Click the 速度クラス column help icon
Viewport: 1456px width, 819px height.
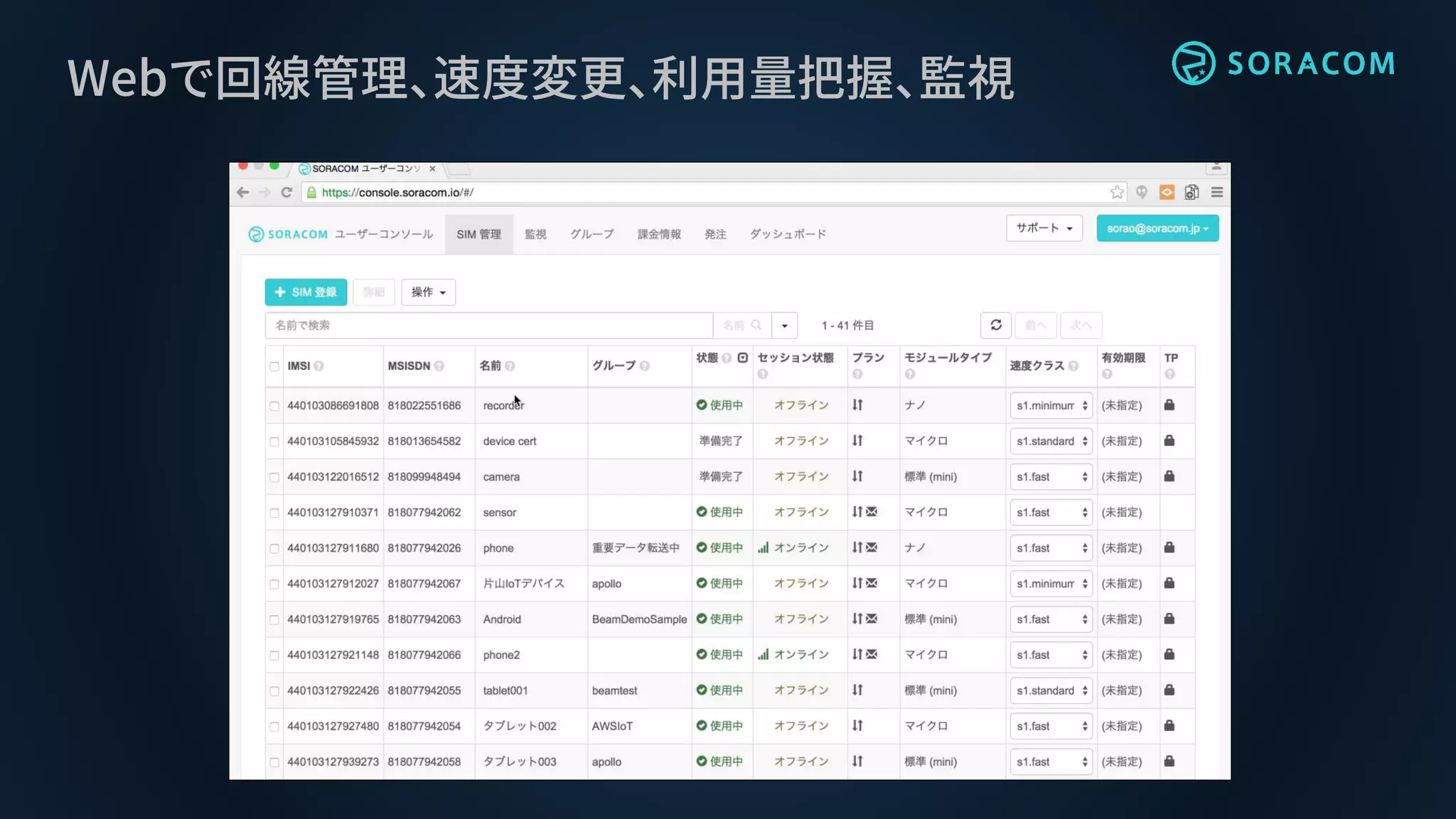(1073, 365)
